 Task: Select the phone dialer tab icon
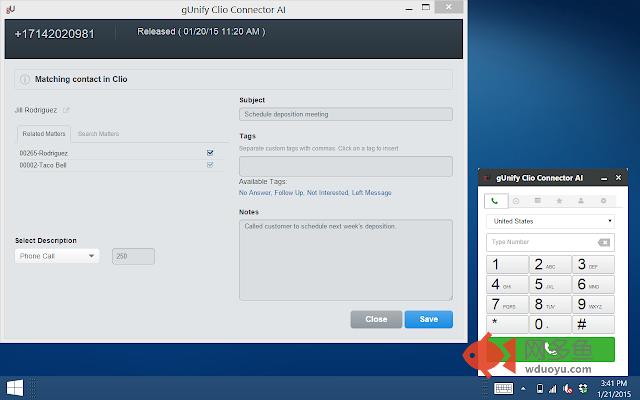tap(495, 201)
